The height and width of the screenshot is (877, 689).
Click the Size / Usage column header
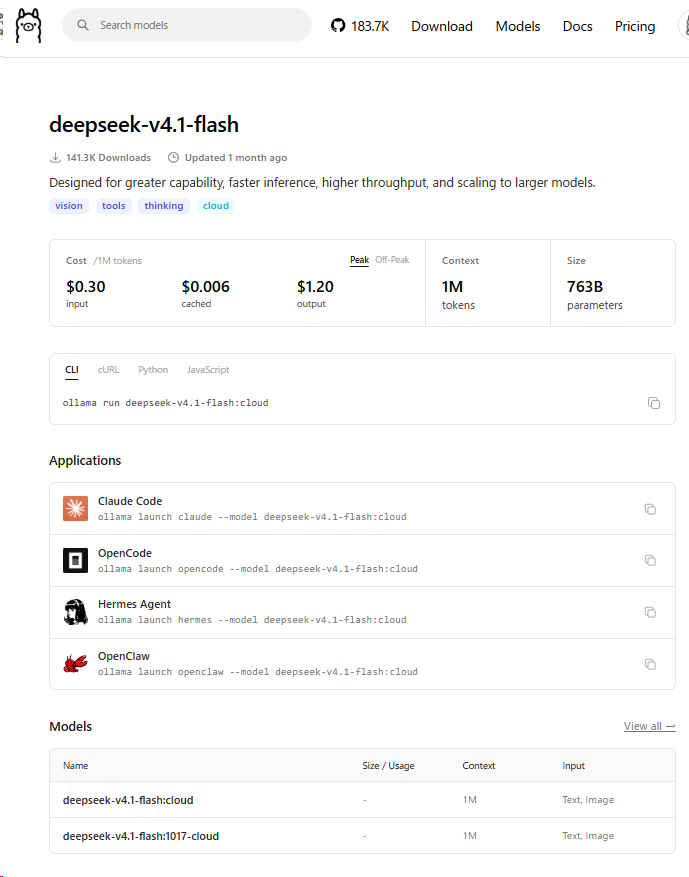tap(388, 766)
